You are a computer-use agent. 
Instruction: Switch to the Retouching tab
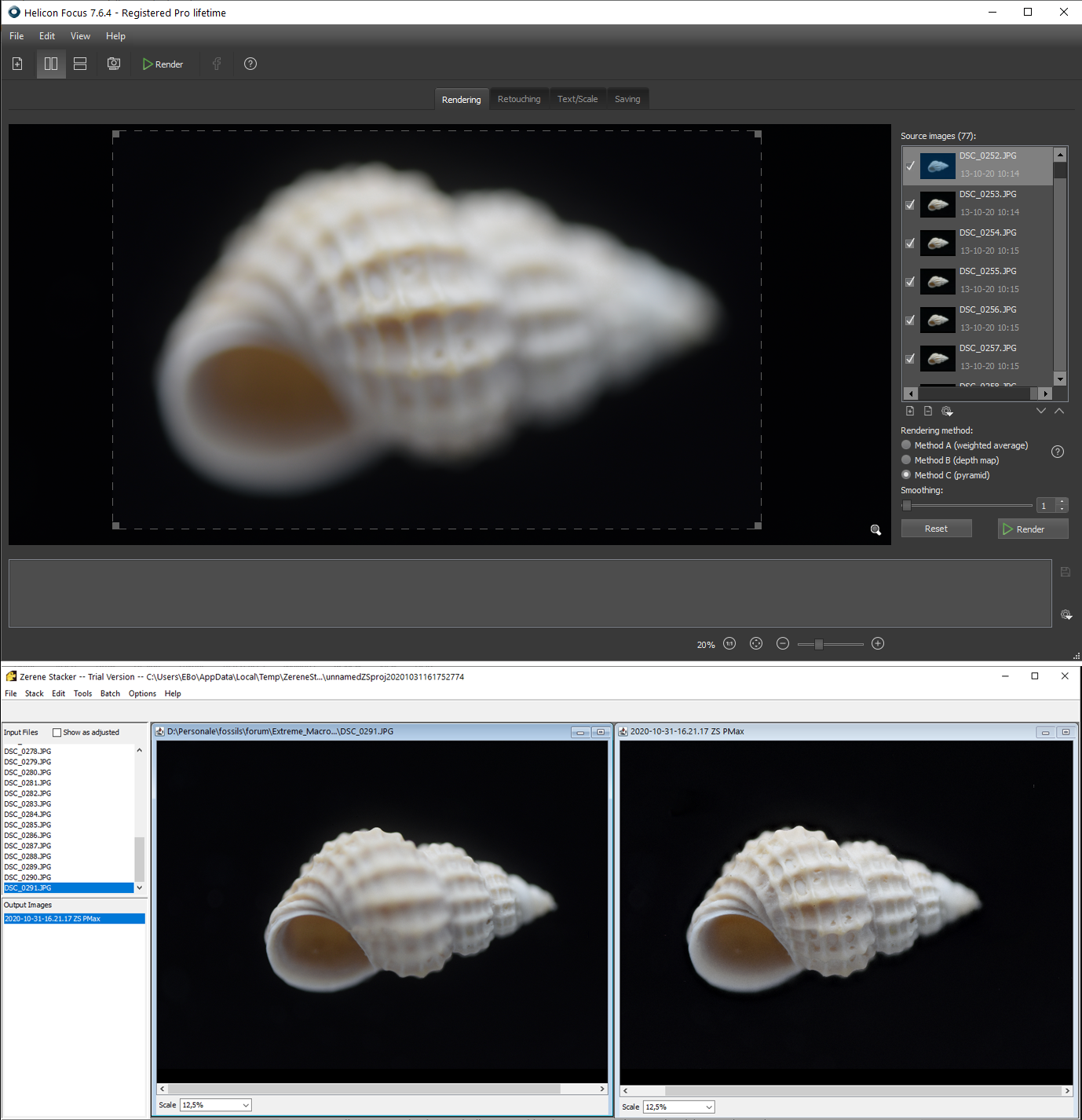pyautogui.click(x=519, y=99)
